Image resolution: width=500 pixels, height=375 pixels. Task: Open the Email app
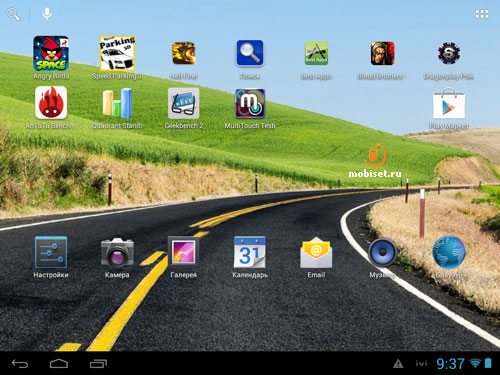pos(316,252)
